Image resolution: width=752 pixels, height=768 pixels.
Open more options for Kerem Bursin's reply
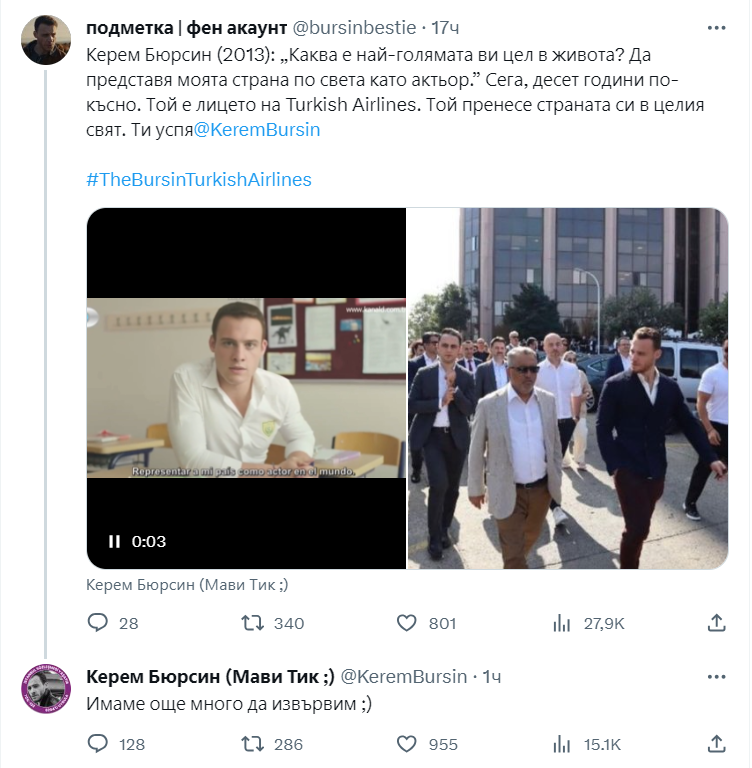tap(716, 677)
